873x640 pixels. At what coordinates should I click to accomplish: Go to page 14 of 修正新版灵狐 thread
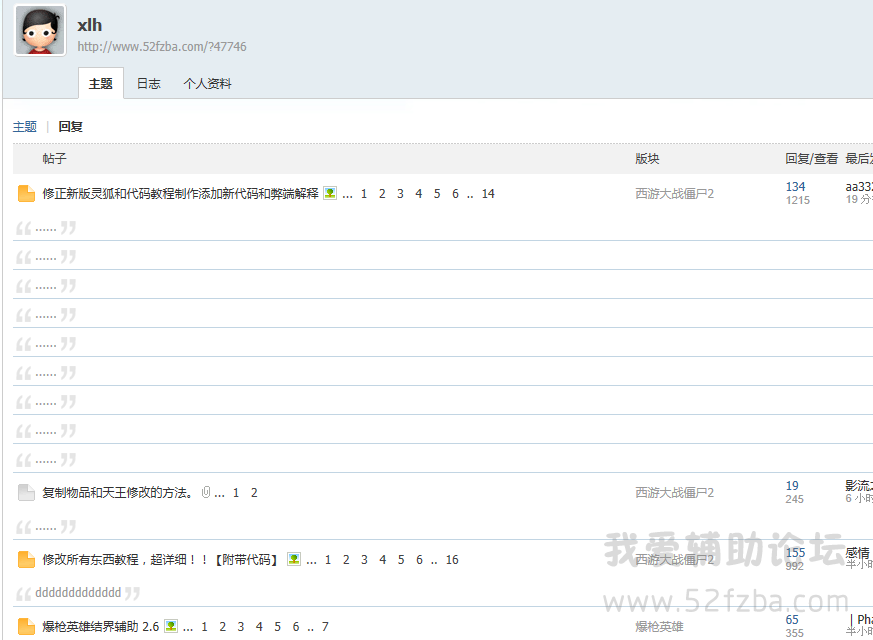coord(488,194)
